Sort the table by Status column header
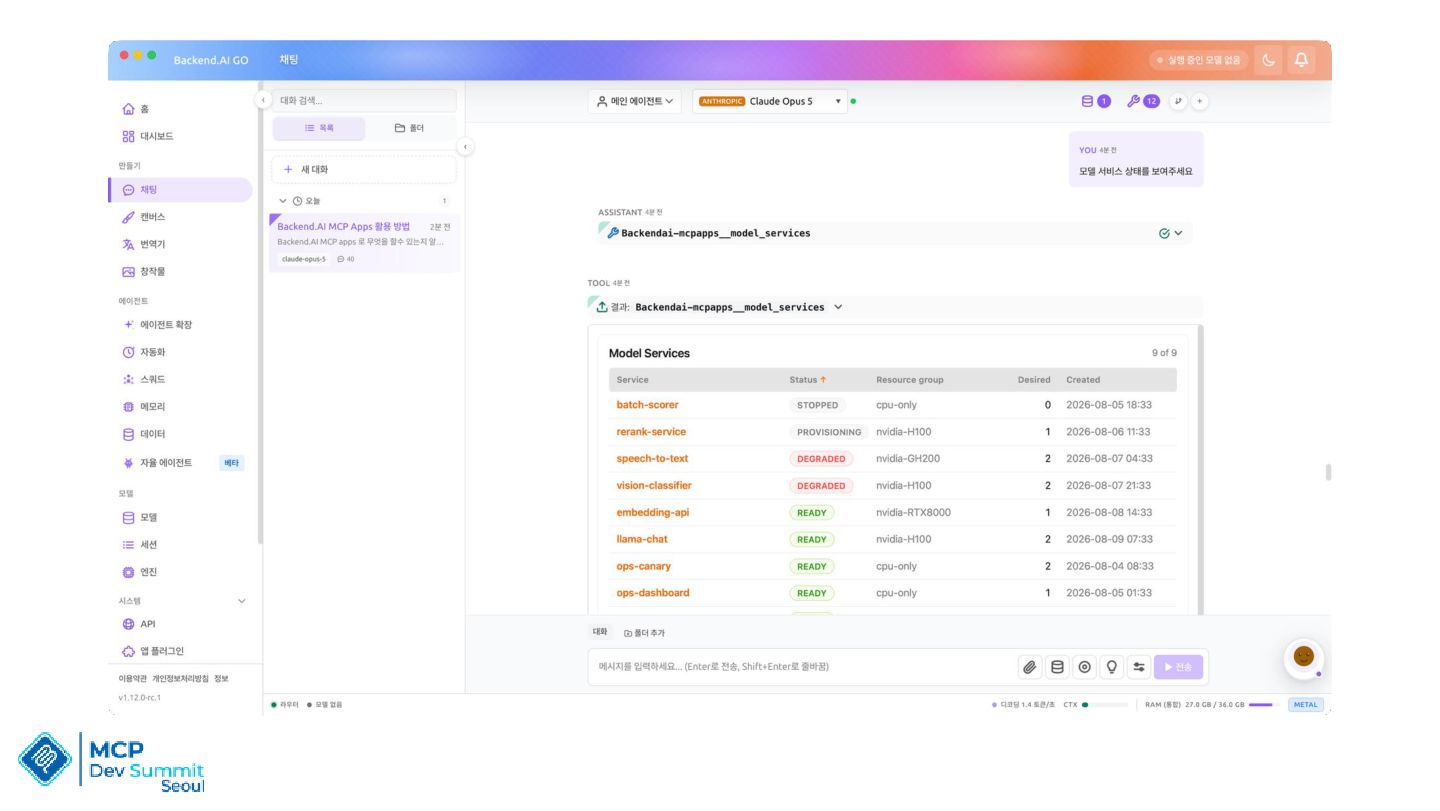 [x=808, y=380]
